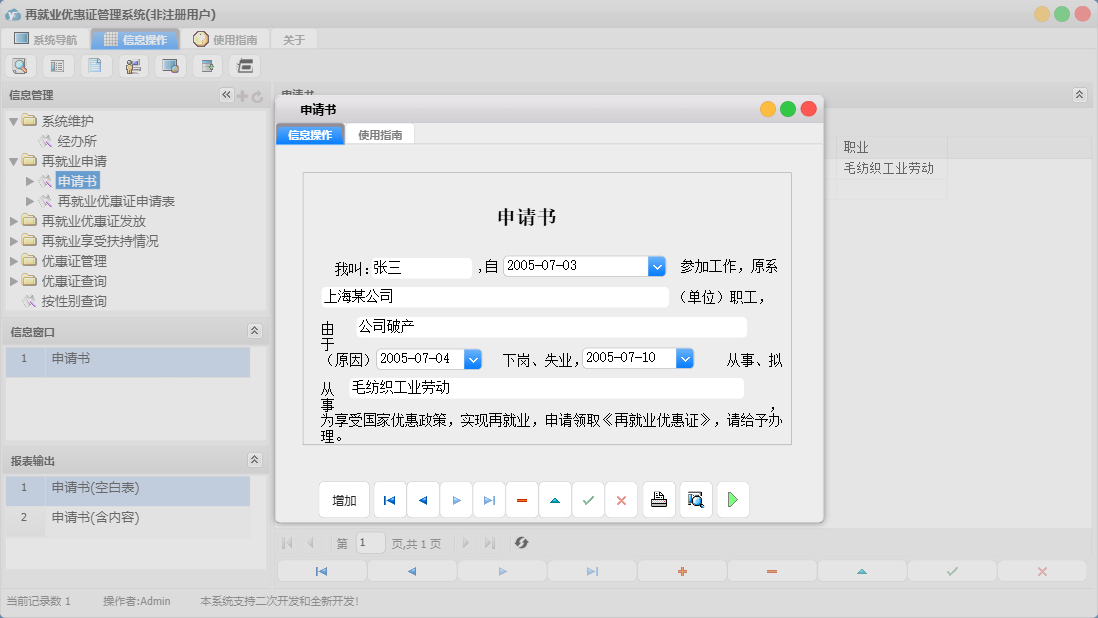Screen dimensions: 1098x618
Task: Select the search/preview icon in the main toolbar
Action: click(21, 65)
